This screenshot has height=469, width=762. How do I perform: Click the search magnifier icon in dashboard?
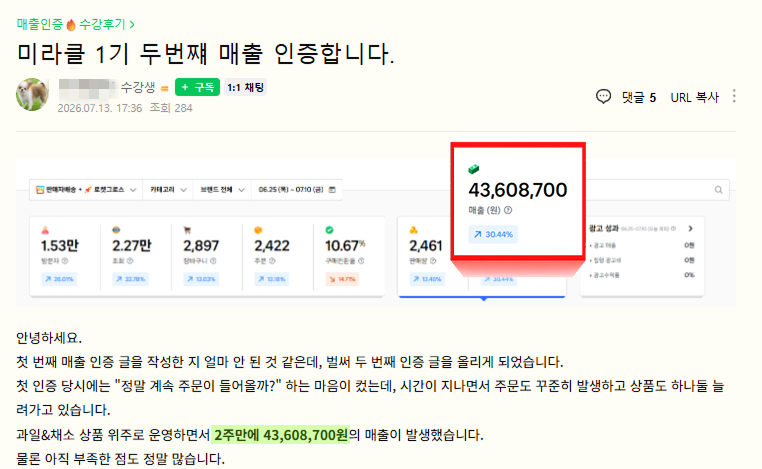pyautogui.click(x=718, y=190)
